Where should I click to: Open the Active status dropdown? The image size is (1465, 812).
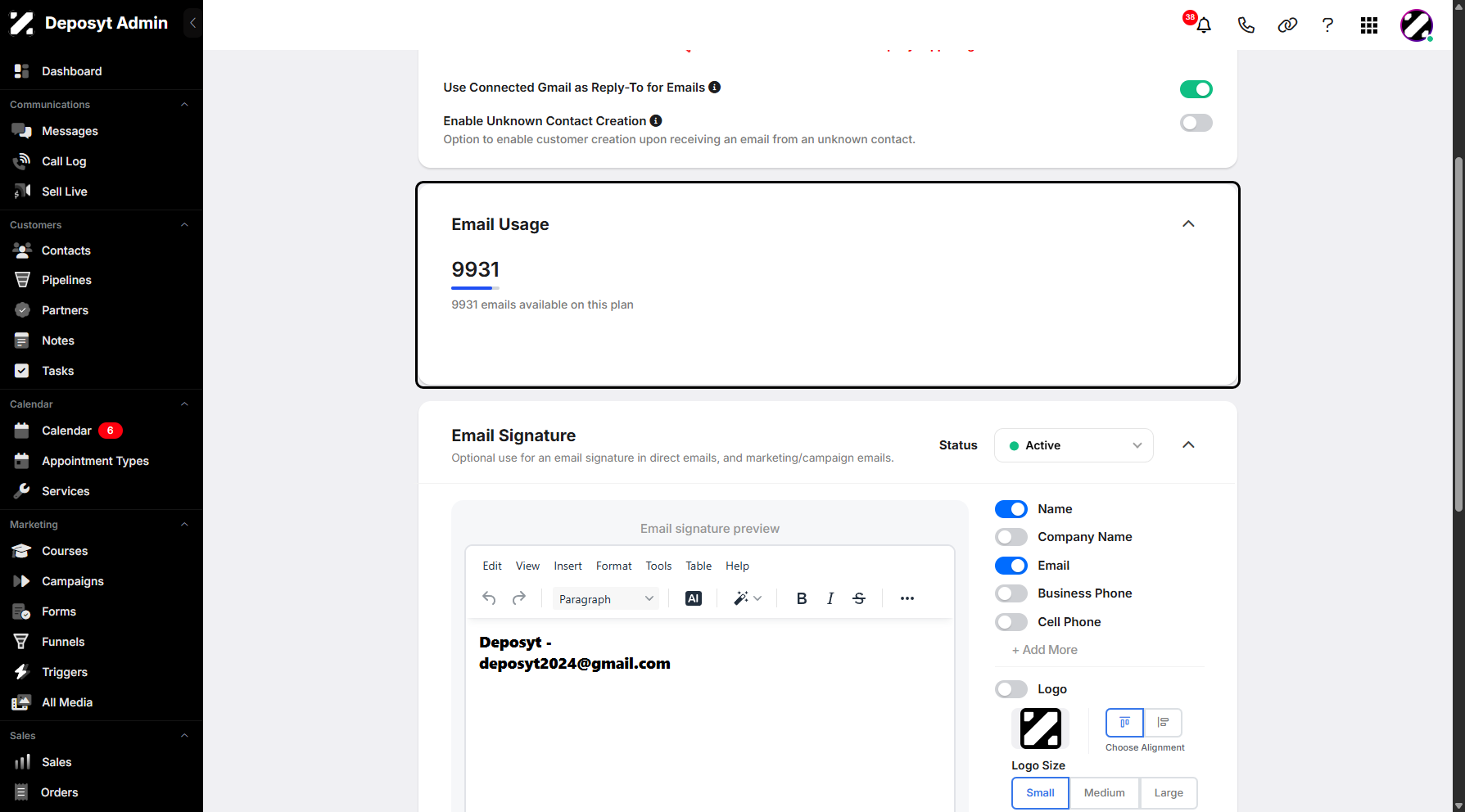point(1074,445)
